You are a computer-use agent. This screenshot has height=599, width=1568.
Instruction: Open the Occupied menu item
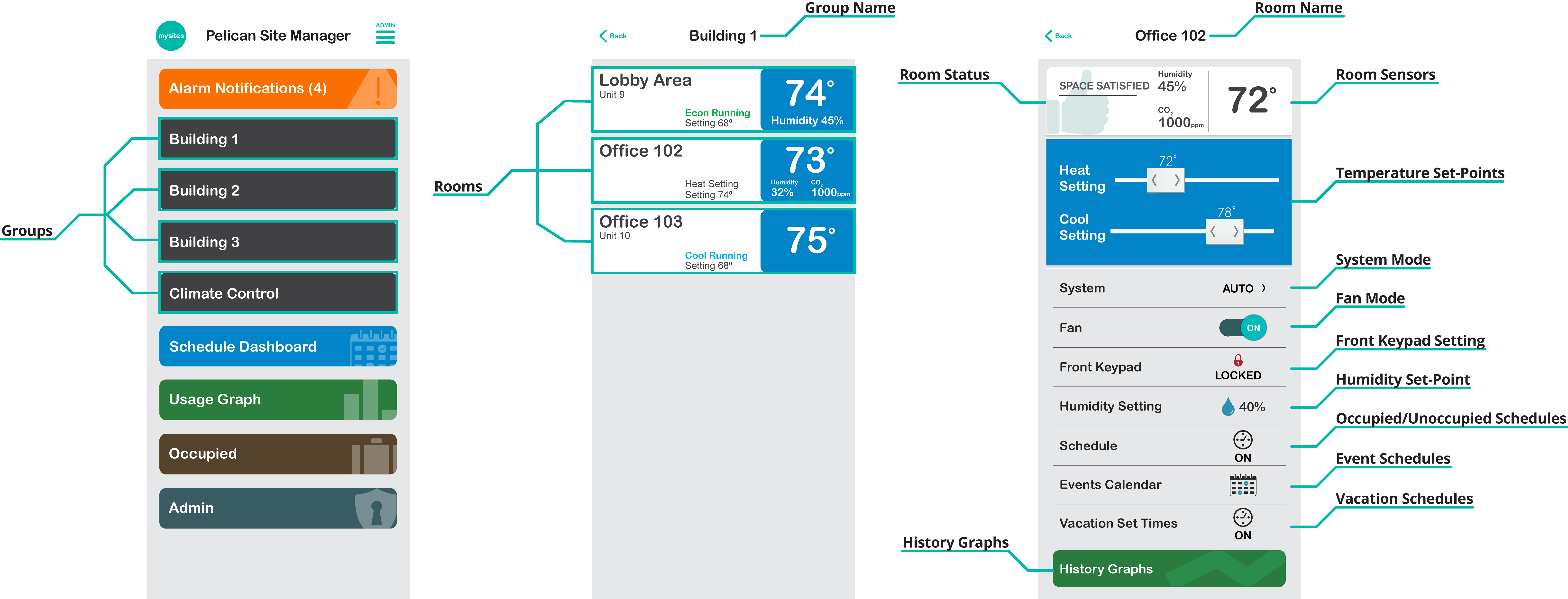278,454
